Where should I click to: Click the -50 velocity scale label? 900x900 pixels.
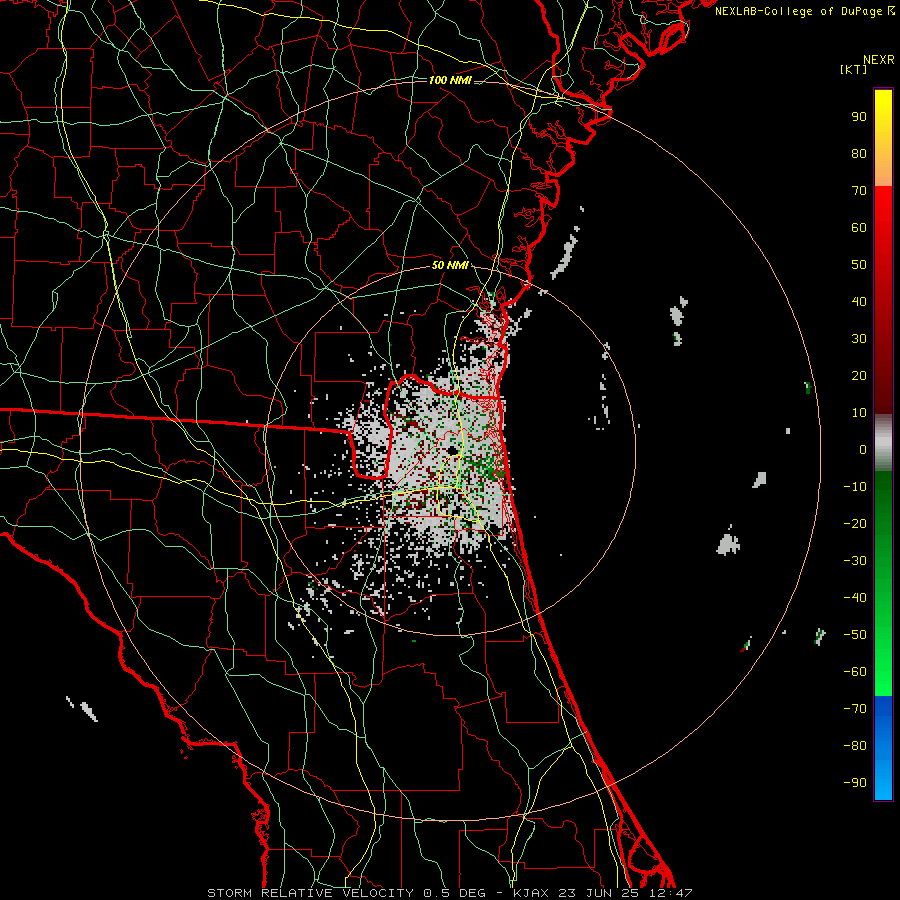coord(855,635)
